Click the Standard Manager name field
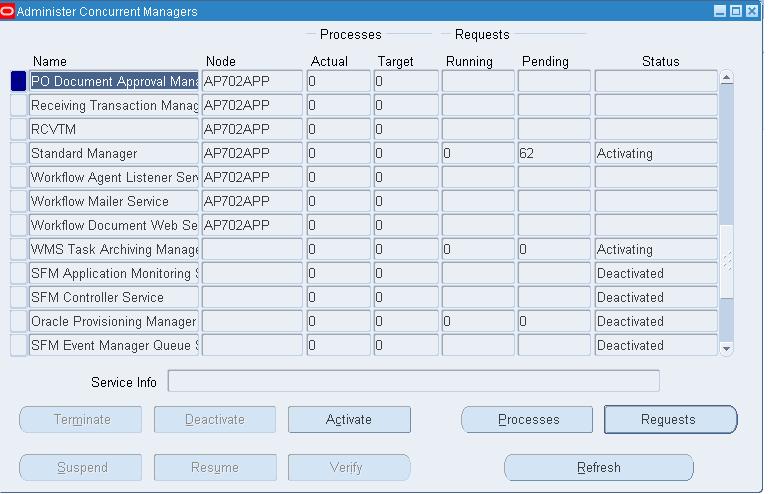The height and width of the screenshot is (494, 771). (113, 154)
